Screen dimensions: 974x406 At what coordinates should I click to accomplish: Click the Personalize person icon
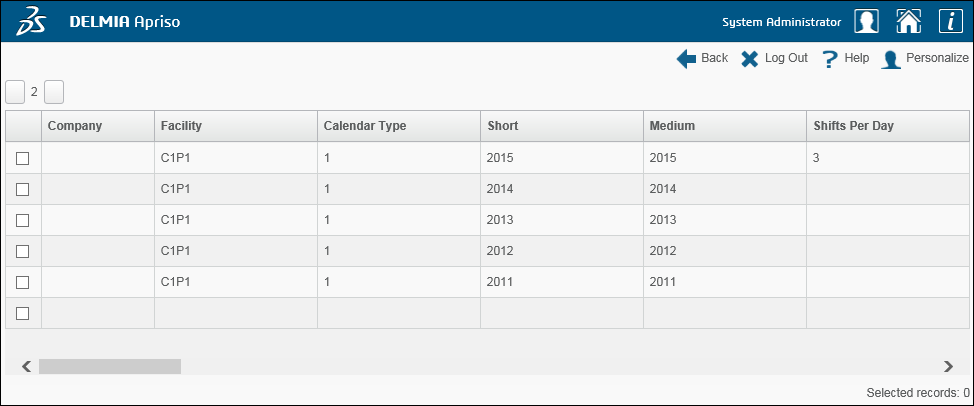891,59
